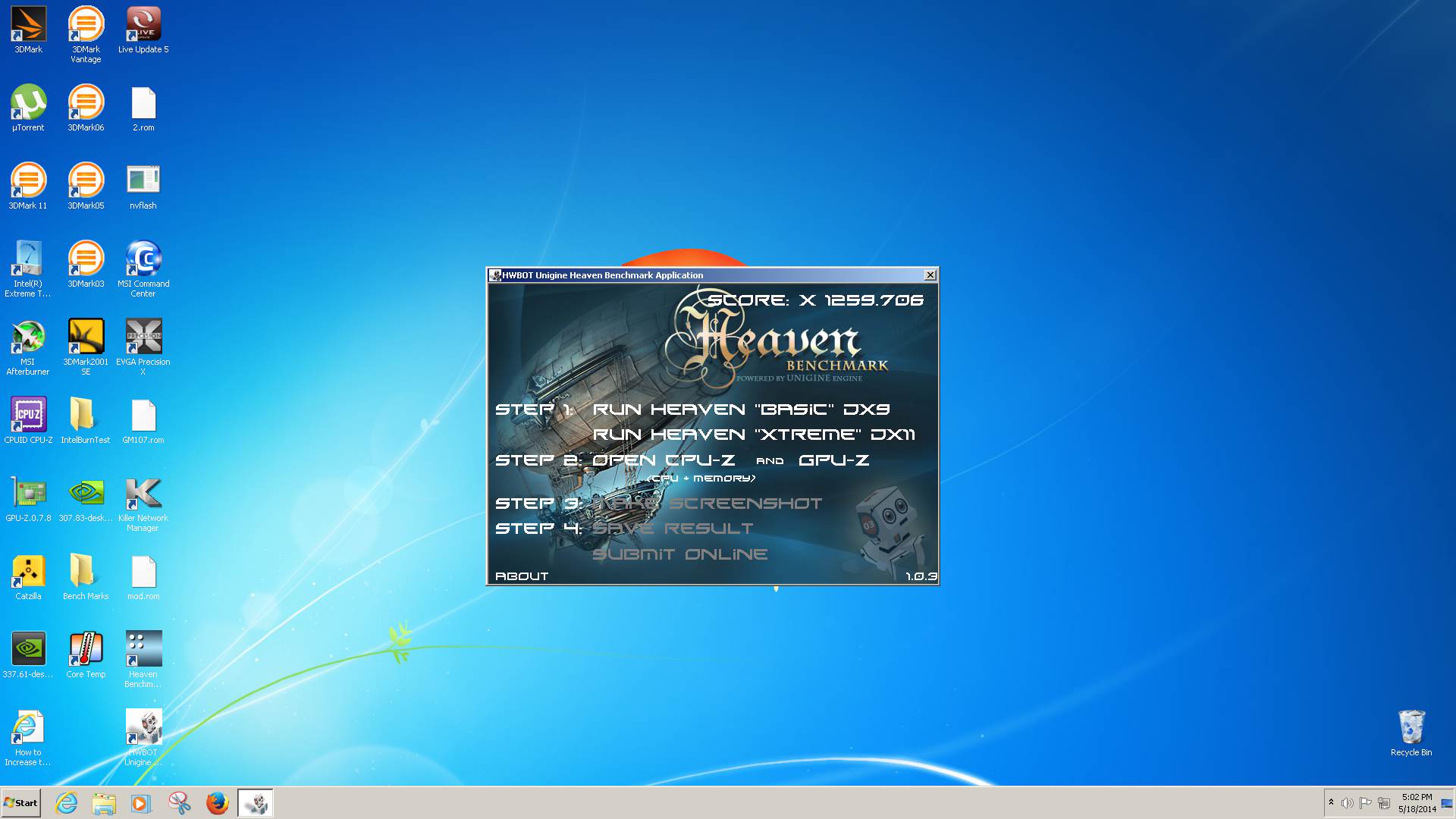Select the IntelBurnTest folder
1456x819 pixels.
(x=86, y=421)
